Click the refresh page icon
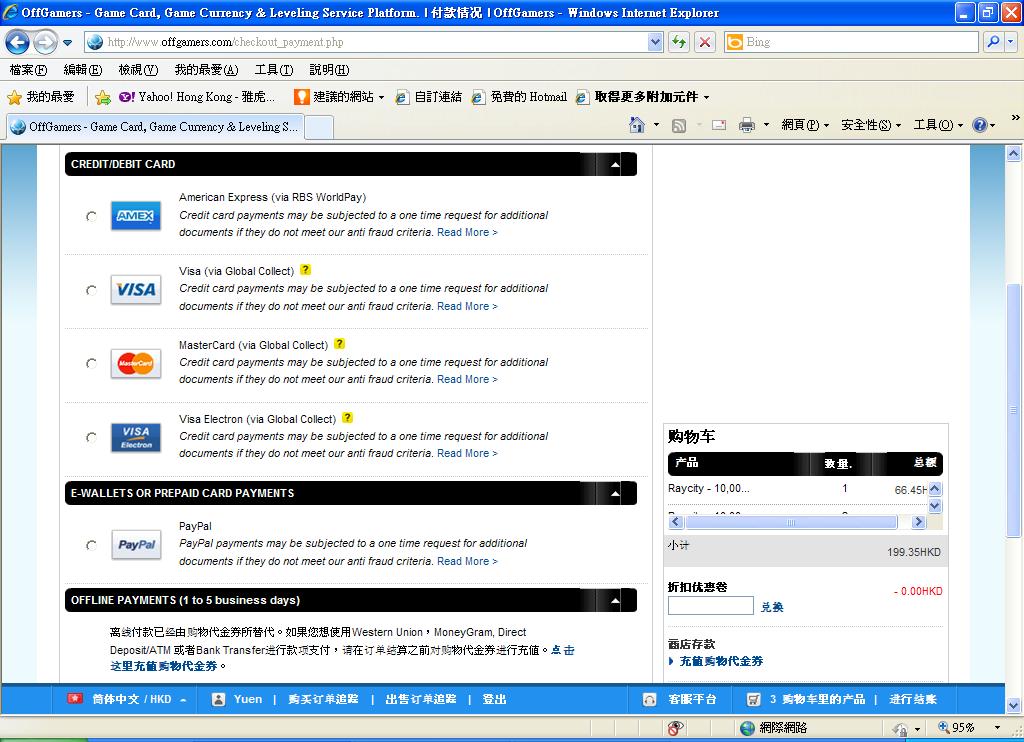Viewport: 1024px width, 742px height. (x=680, y=42)
